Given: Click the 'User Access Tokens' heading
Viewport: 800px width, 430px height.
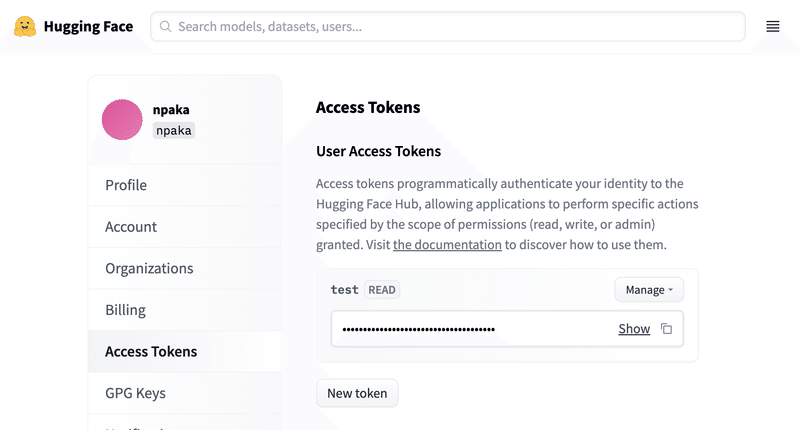Looking at the screenshot, I should coord(378,151).
